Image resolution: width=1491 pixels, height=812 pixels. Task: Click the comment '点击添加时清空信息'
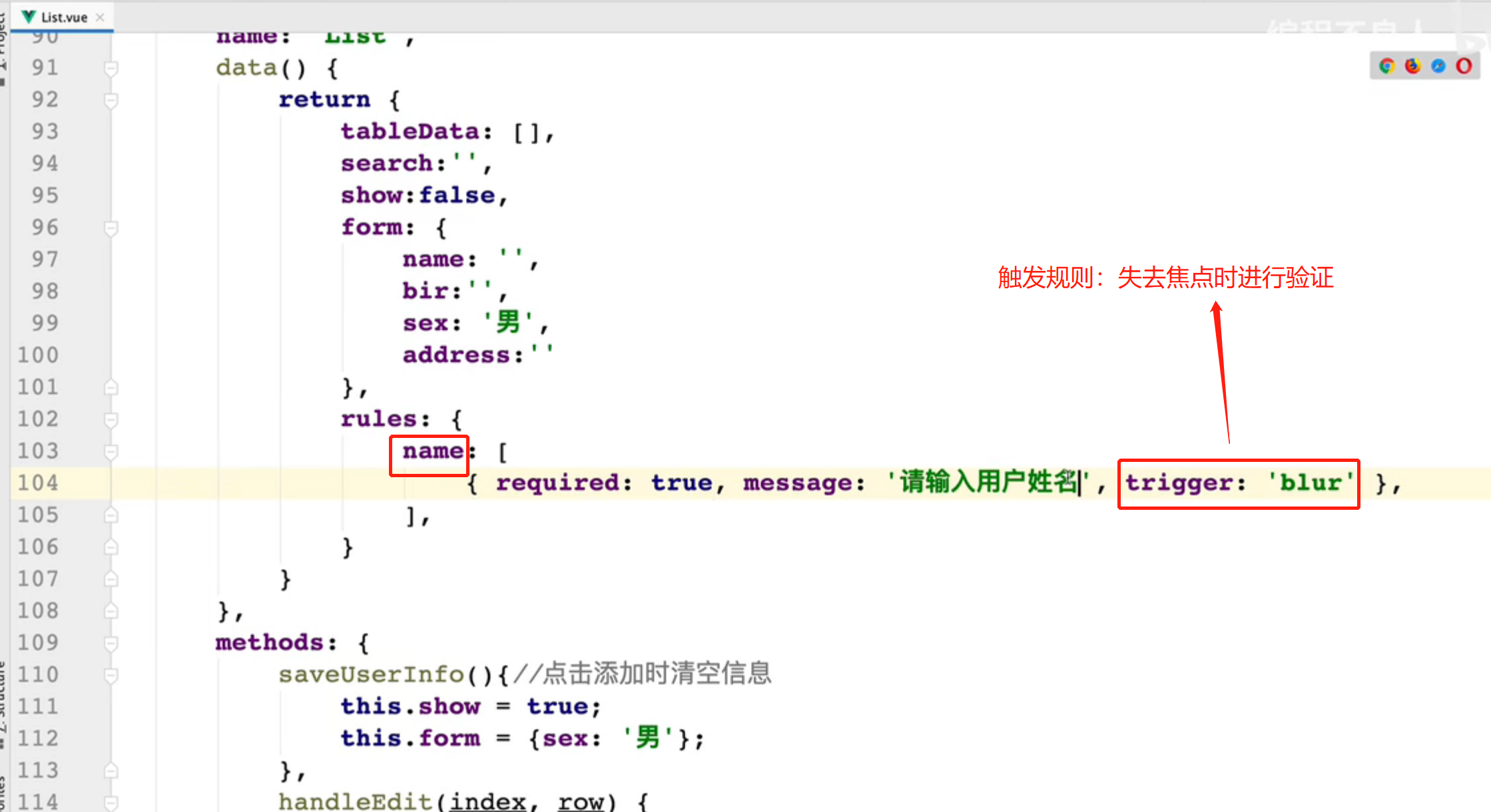[657, 674]
